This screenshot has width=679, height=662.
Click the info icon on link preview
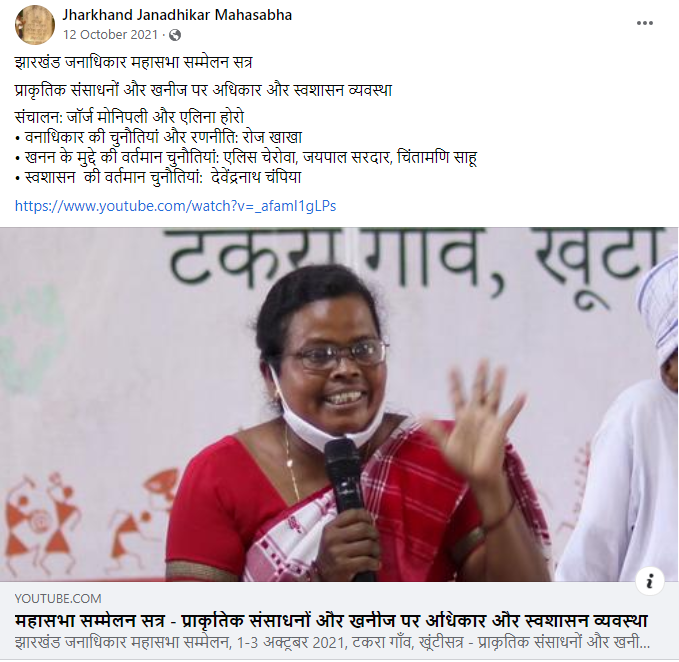[650, 581]
